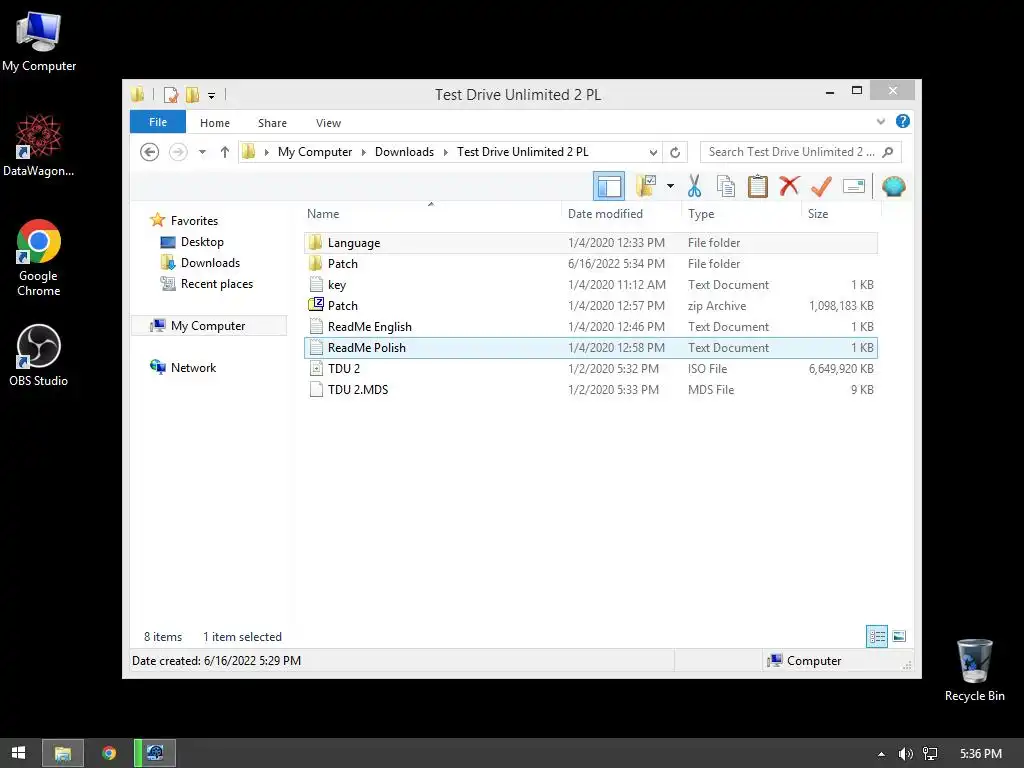Expand the ribbon with the chevron
This screenshot has height=768, width=1024.
point(881,121)
